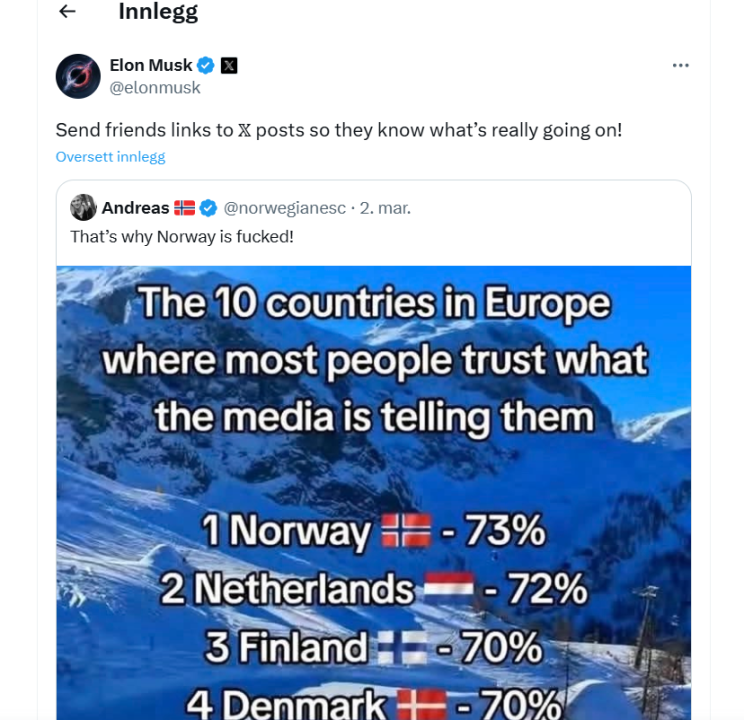This screenshot has height=720, width=744.
Task: Open the @norwegianesc handle
Action: pyautogui.click(x=285, y=208)
